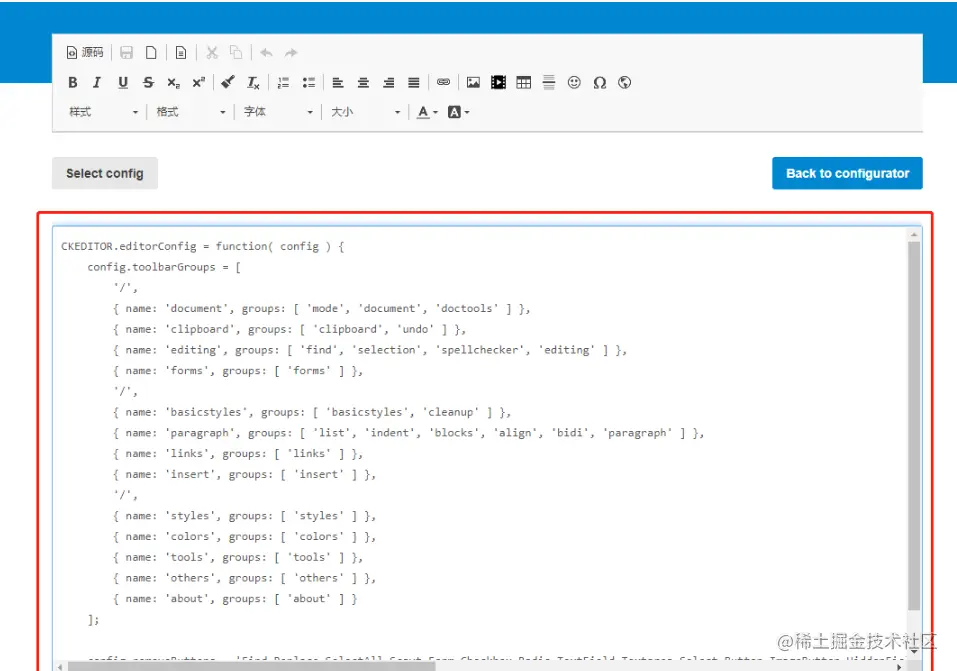
Task: Click Back to configurator button
Action: pos(847,173)
